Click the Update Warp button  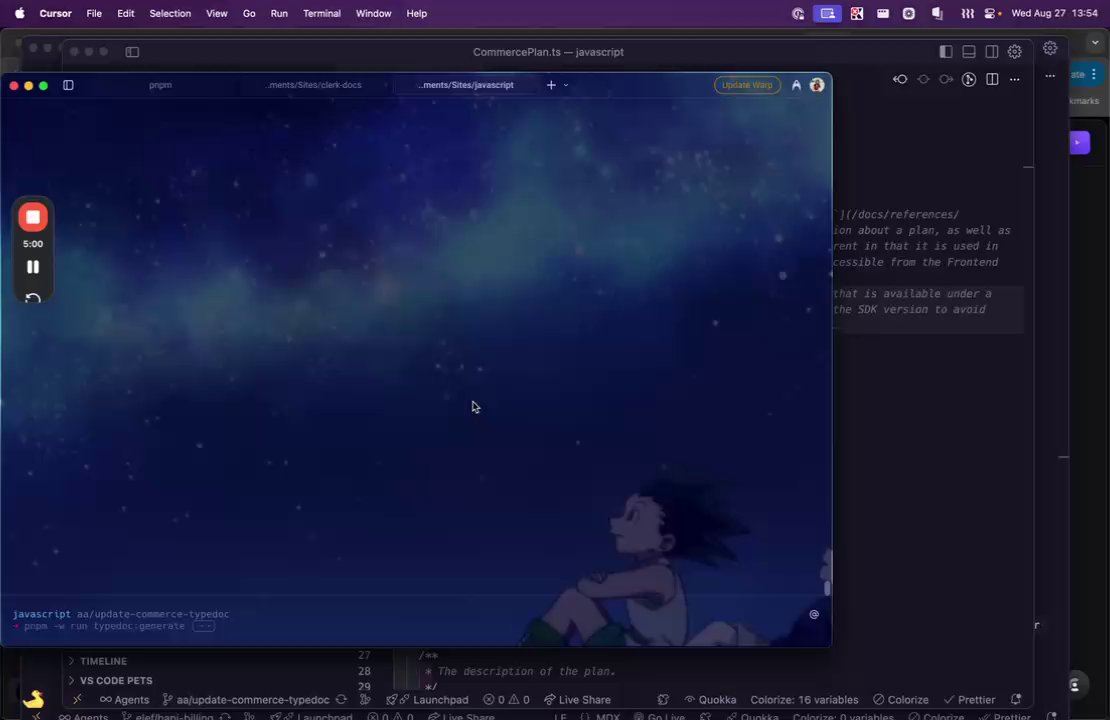coord(747,85)
